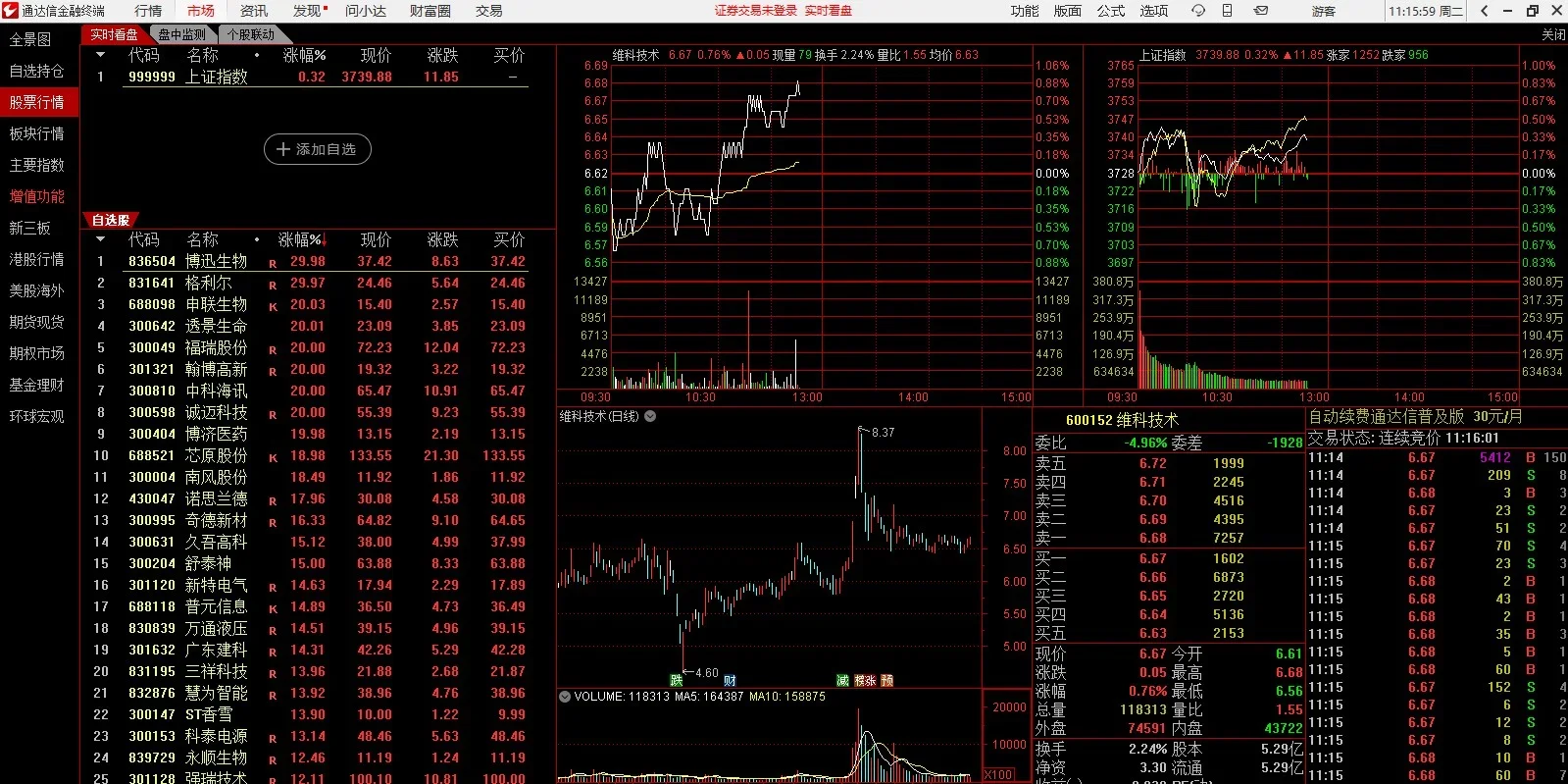Expand the VOLUME indicator dropdown
The width and height of the screenshot is (1568, 784).
(x=565, y=697)
